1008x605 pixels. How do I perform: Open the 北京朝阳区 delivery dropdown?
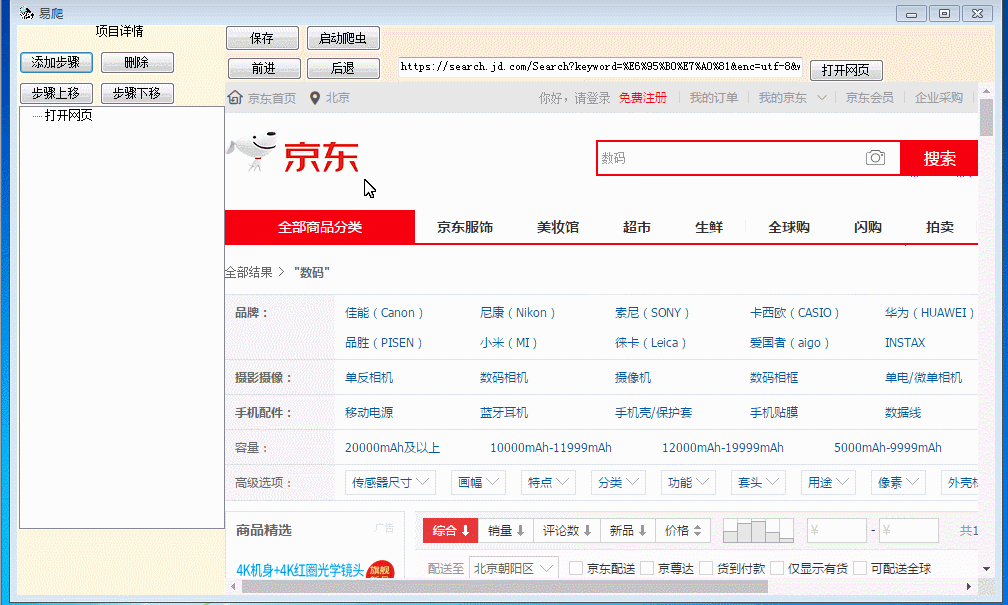pyautogui.click(x=514, y=568)
